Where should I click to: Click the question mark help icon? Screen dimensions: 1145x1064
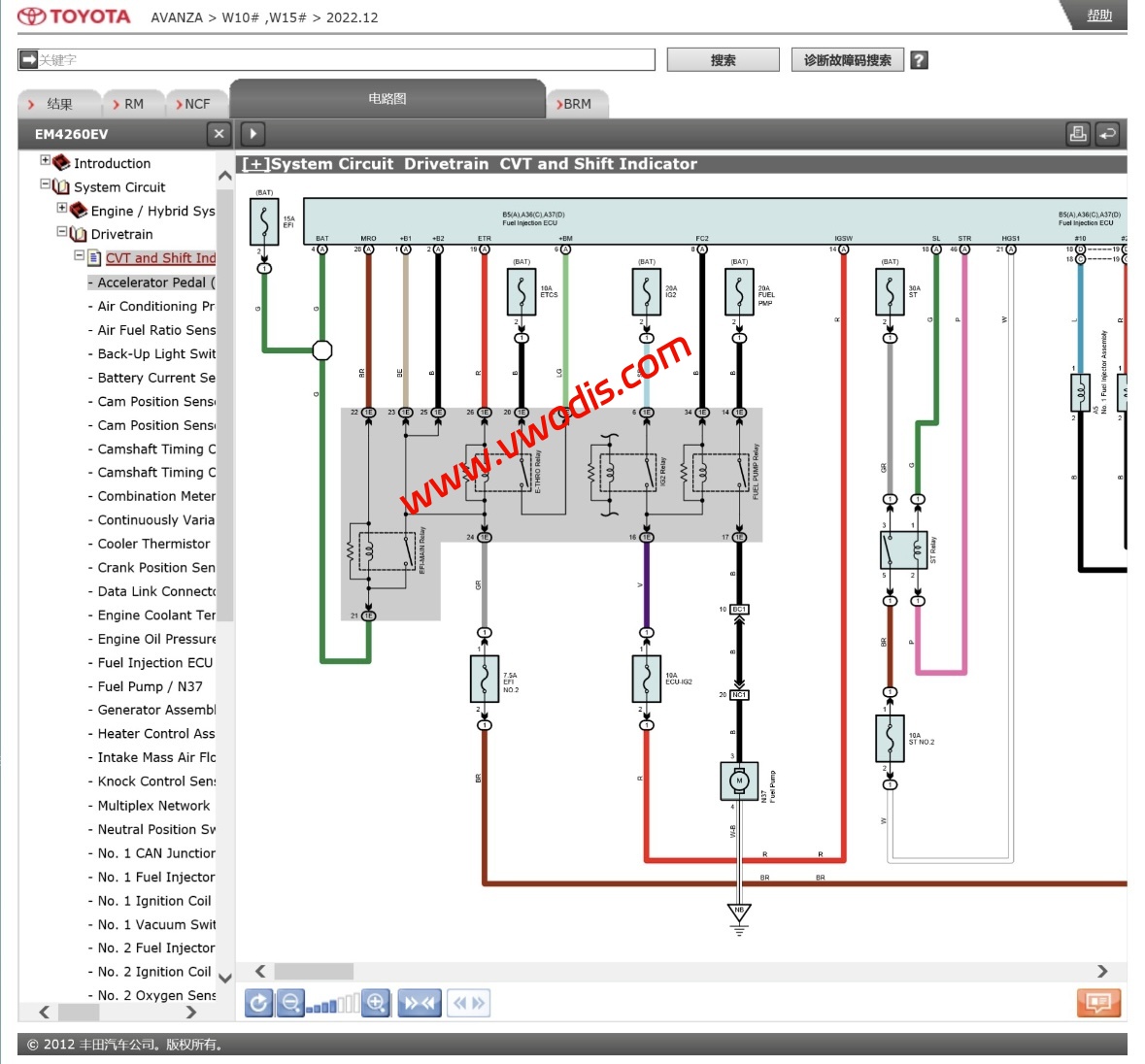tap(919, 60)
